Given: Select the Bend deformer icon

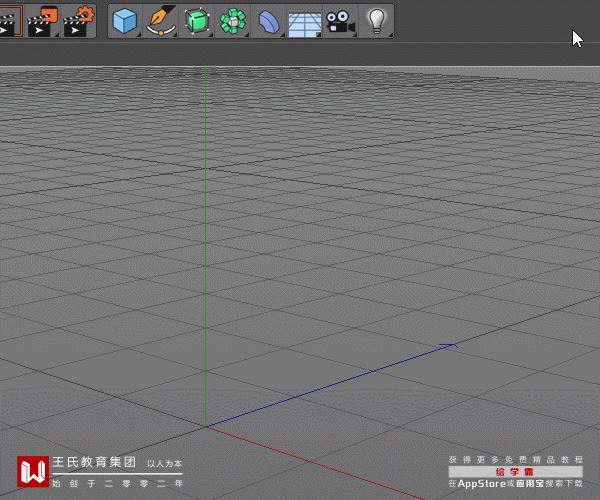Looking at the screenshot, I should click(269, 21).
